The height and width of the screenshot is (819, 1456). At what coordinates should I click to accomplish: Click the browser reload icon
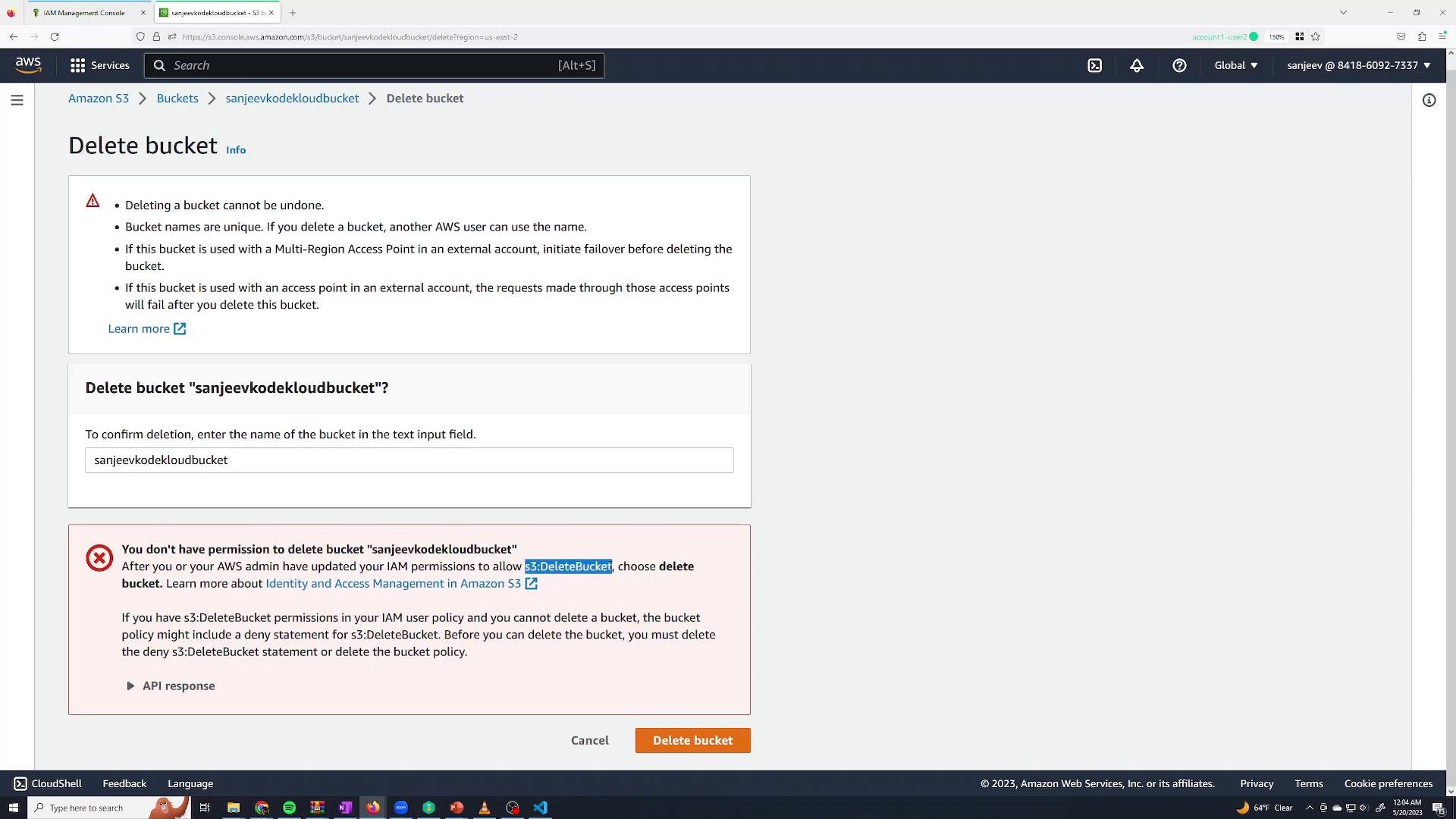55,36
